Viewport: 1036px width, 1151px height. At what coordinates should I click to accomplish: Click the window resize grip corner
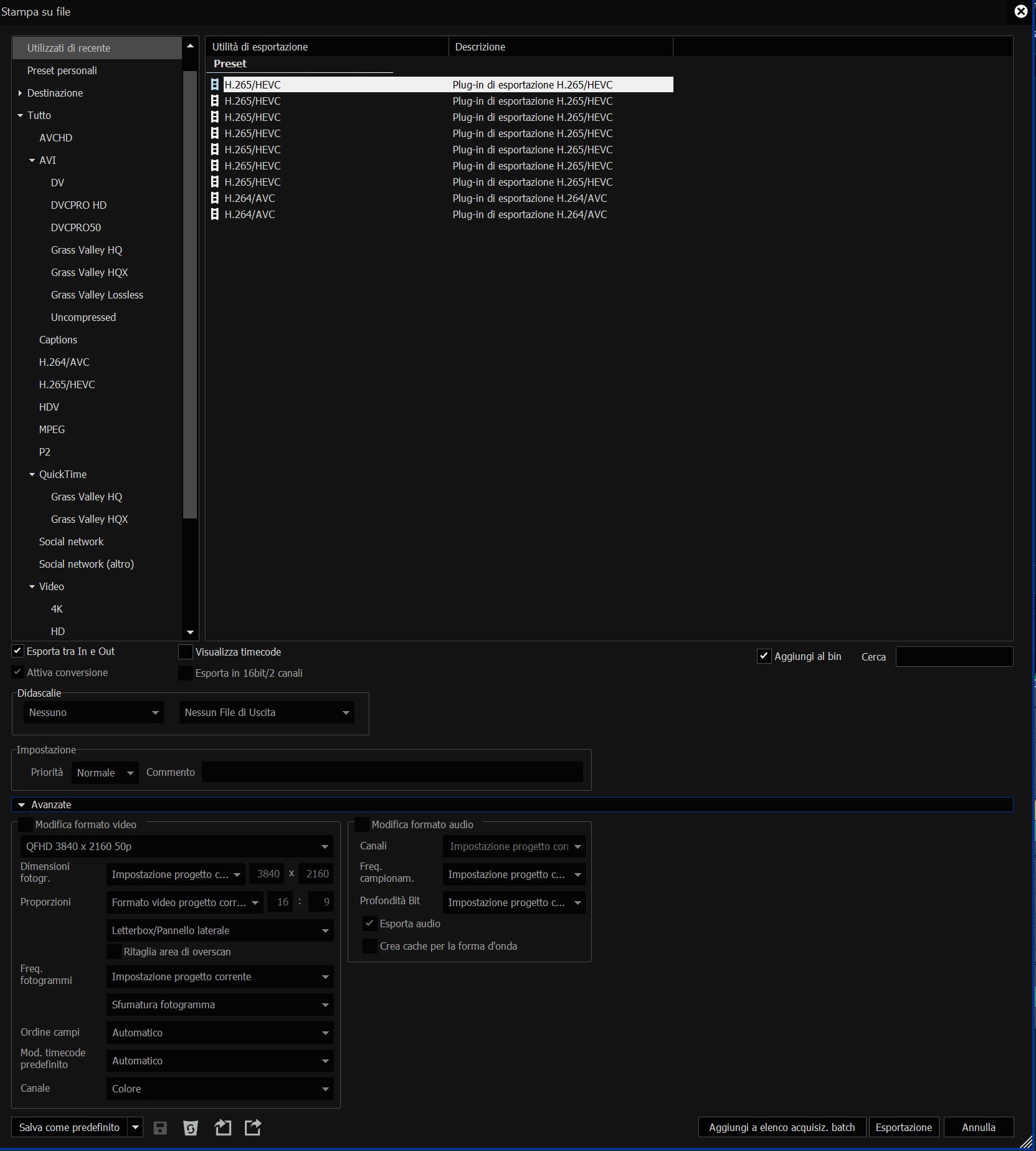[1026, 1141]
